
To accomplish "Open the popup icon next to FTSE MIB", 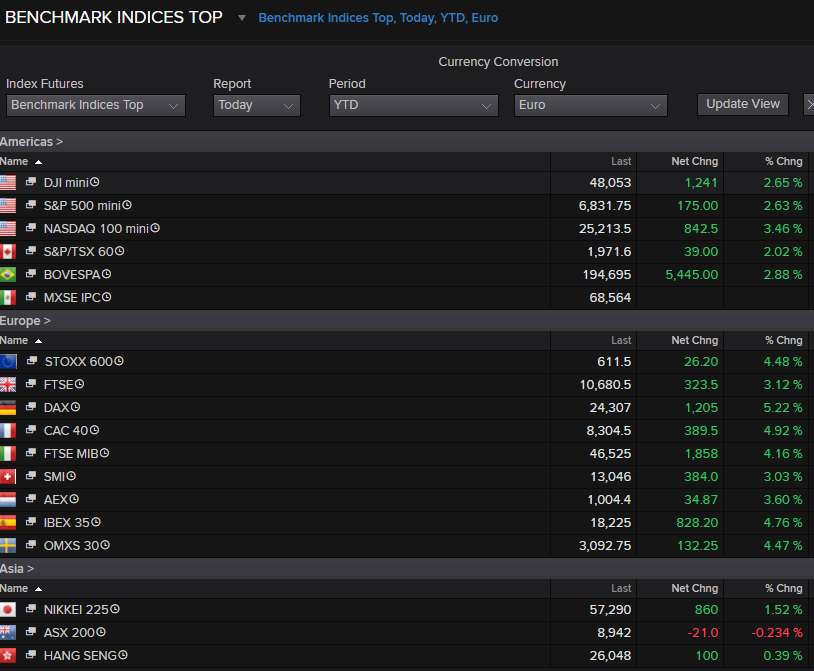I will [31, 453].
